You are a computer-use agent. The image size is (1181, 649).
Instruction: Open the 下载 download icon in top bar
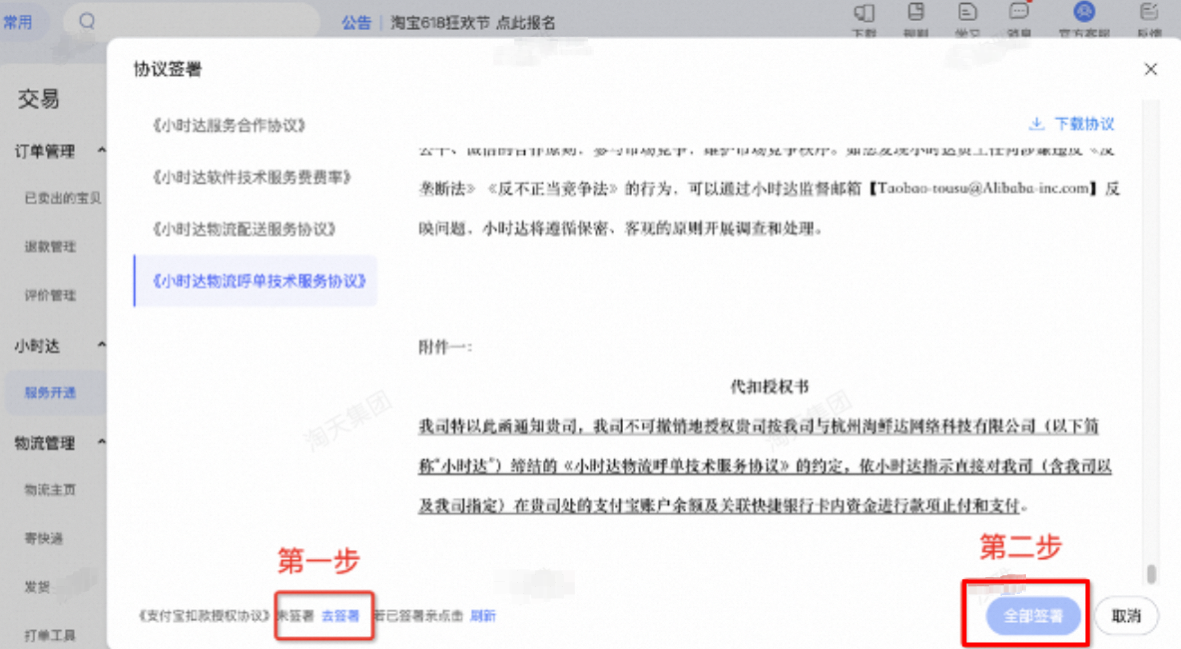pos(864,13)
